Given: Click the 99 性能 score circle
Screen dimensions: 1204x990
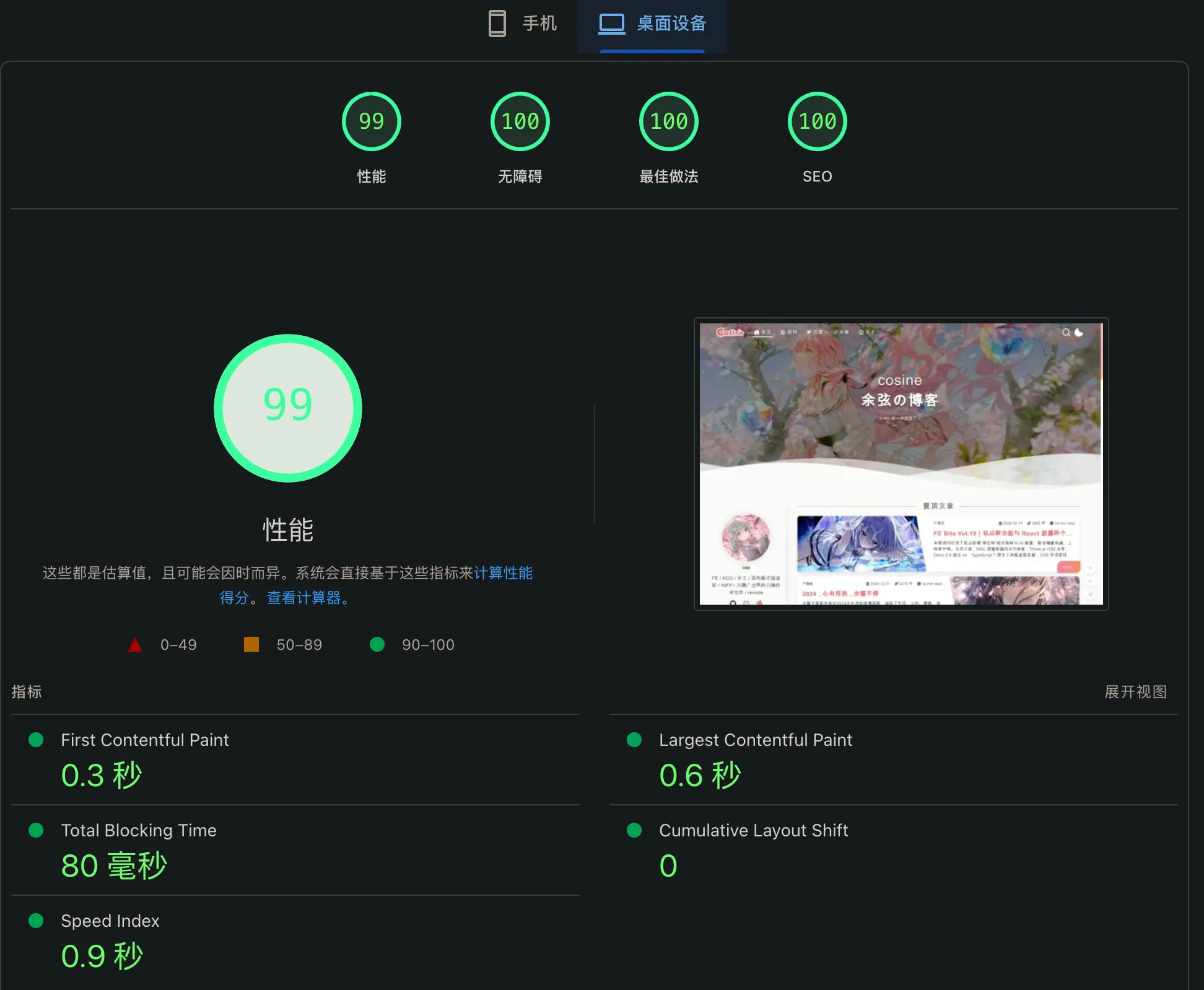Looking at the screenshot, I should (x=371, y=121).
